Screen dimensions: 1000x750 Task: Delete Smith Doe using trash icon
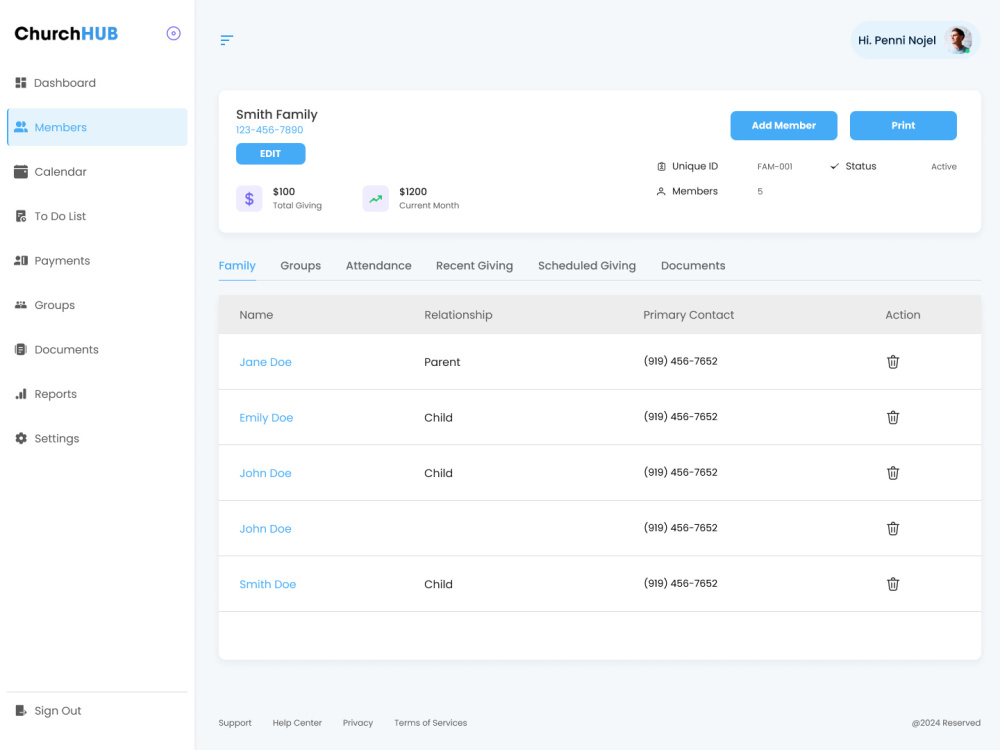coord(893,584)
